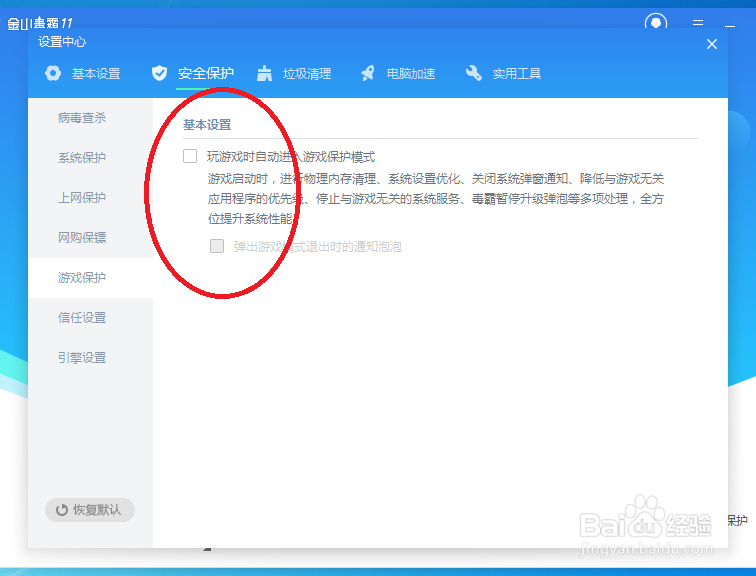
Task: Switch to 电脑加速 tab
Action: coord(398,74)
